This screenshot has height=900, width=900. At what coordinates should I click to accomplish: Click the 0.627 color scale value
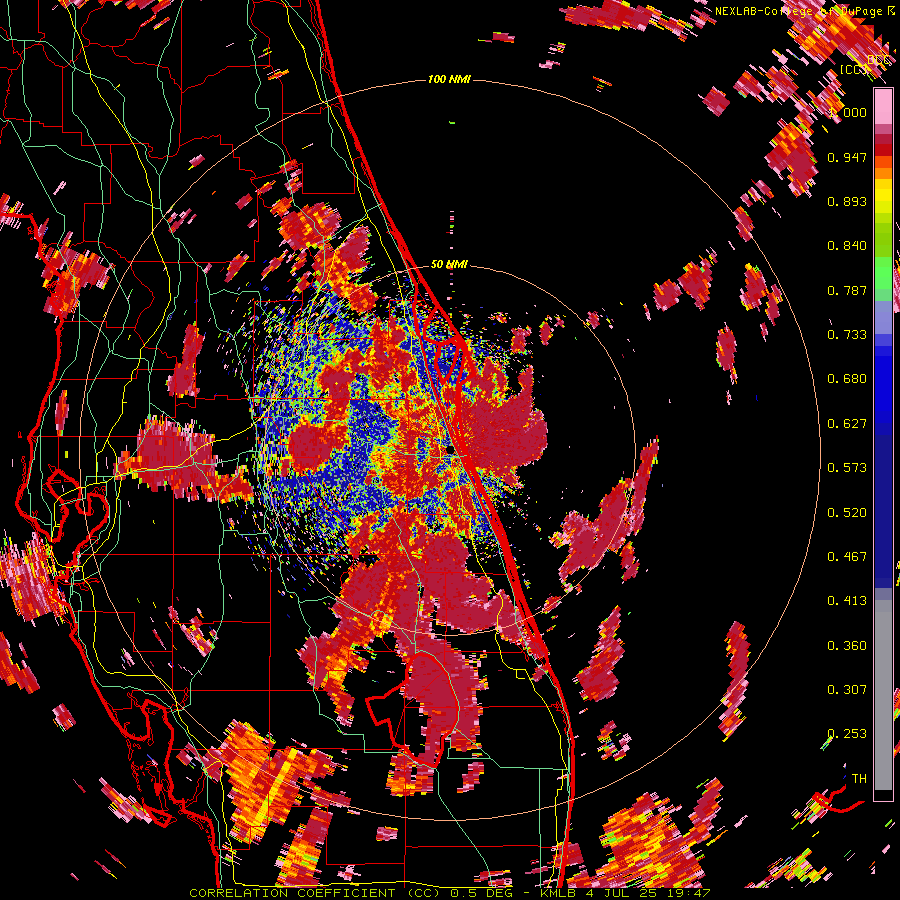(x=847, y=424)
